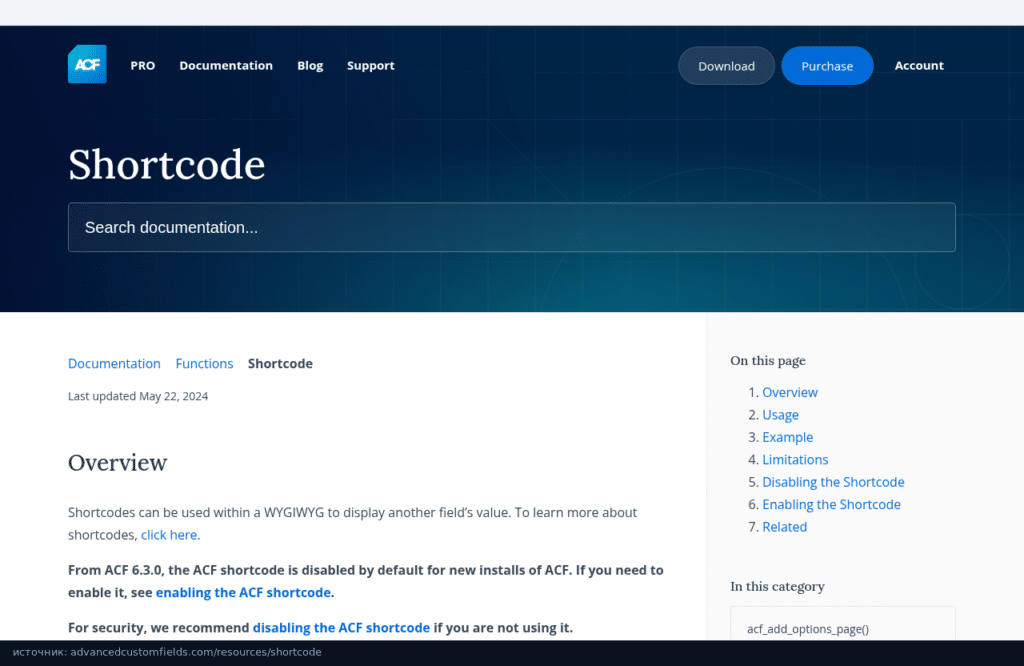The image size is (1024, 666).
Task: Jump to the Usage section
Action: [780, 415]
